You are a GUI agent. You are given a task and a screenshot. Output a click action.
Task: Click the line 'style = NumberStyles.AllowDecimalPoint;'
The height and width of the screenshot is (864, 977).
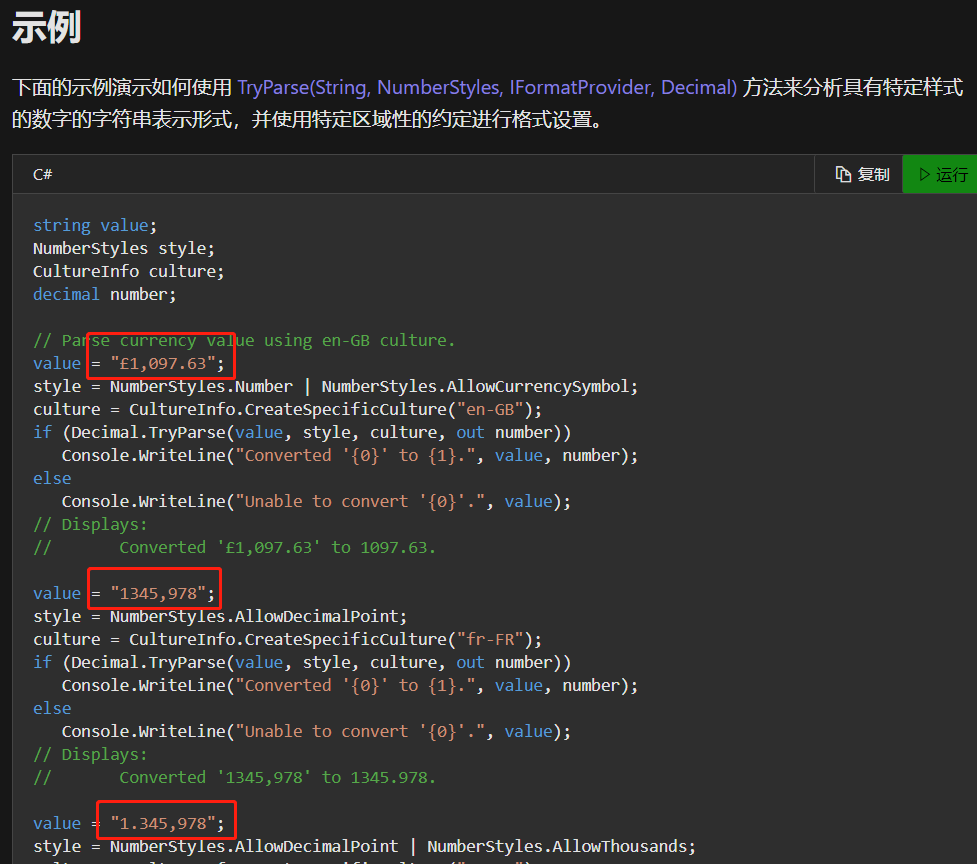pos(220,616)
